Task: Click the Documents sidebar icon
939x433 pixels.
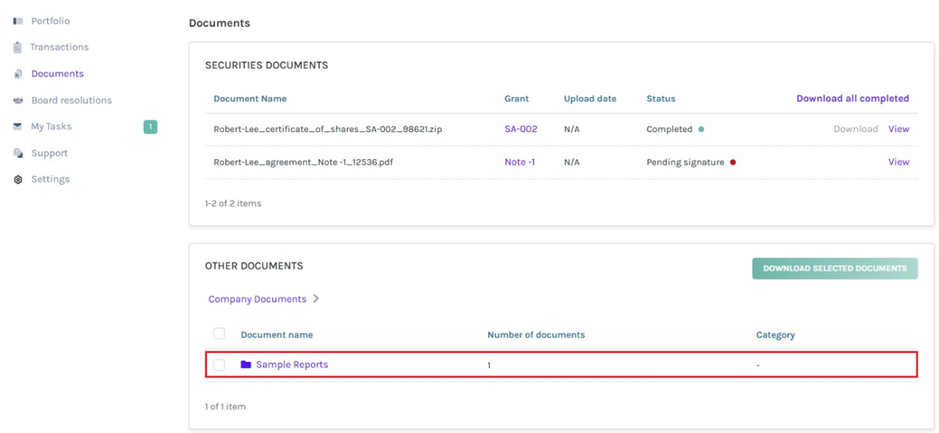Action: (x=18, y=74)
